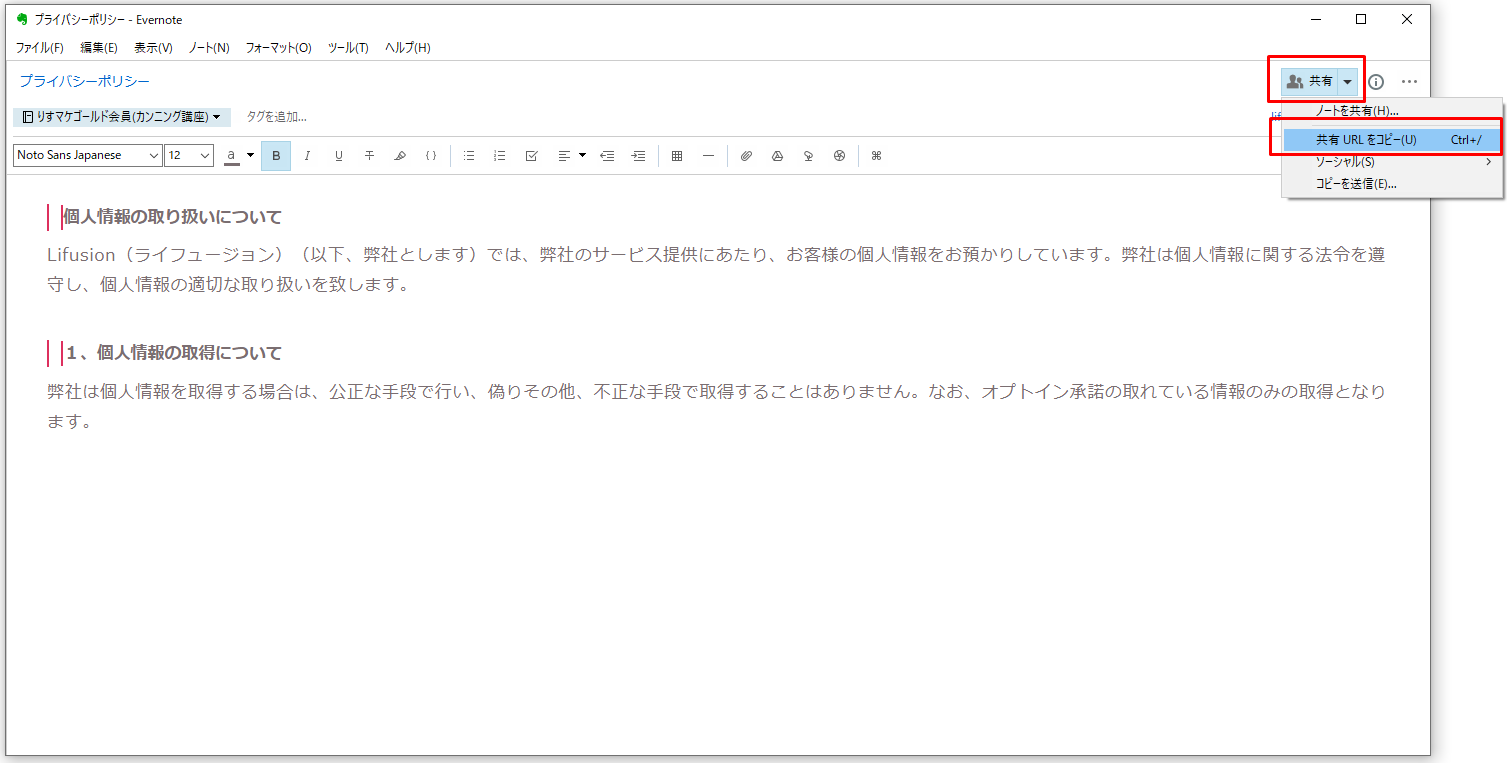Screen dimensions: 1507x763
Task: Choose コピーを送信(E)... from the menu
Action: click(x=1392, y=184)
